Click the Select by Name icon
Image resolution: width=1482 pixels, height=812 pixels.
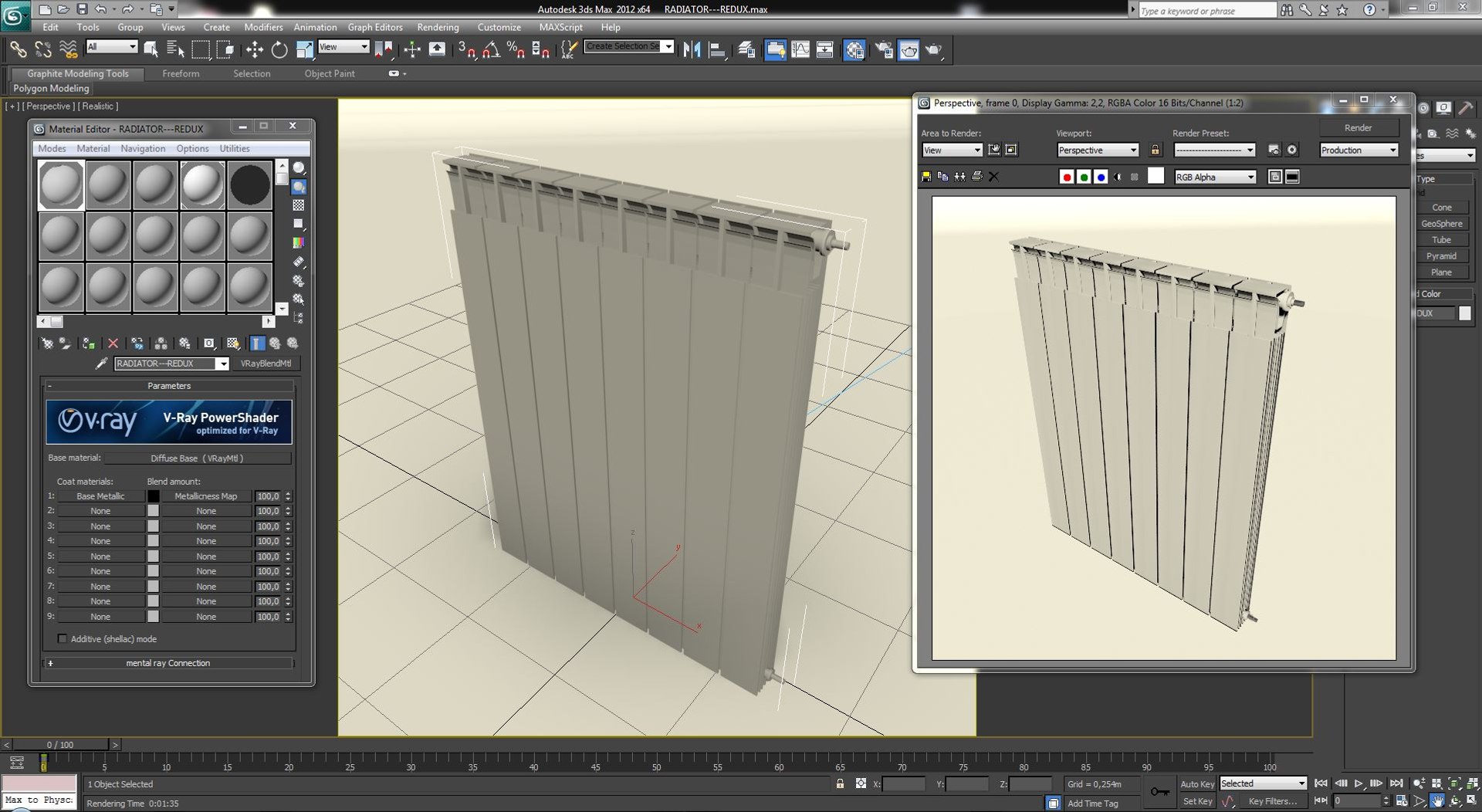(175, 50)
